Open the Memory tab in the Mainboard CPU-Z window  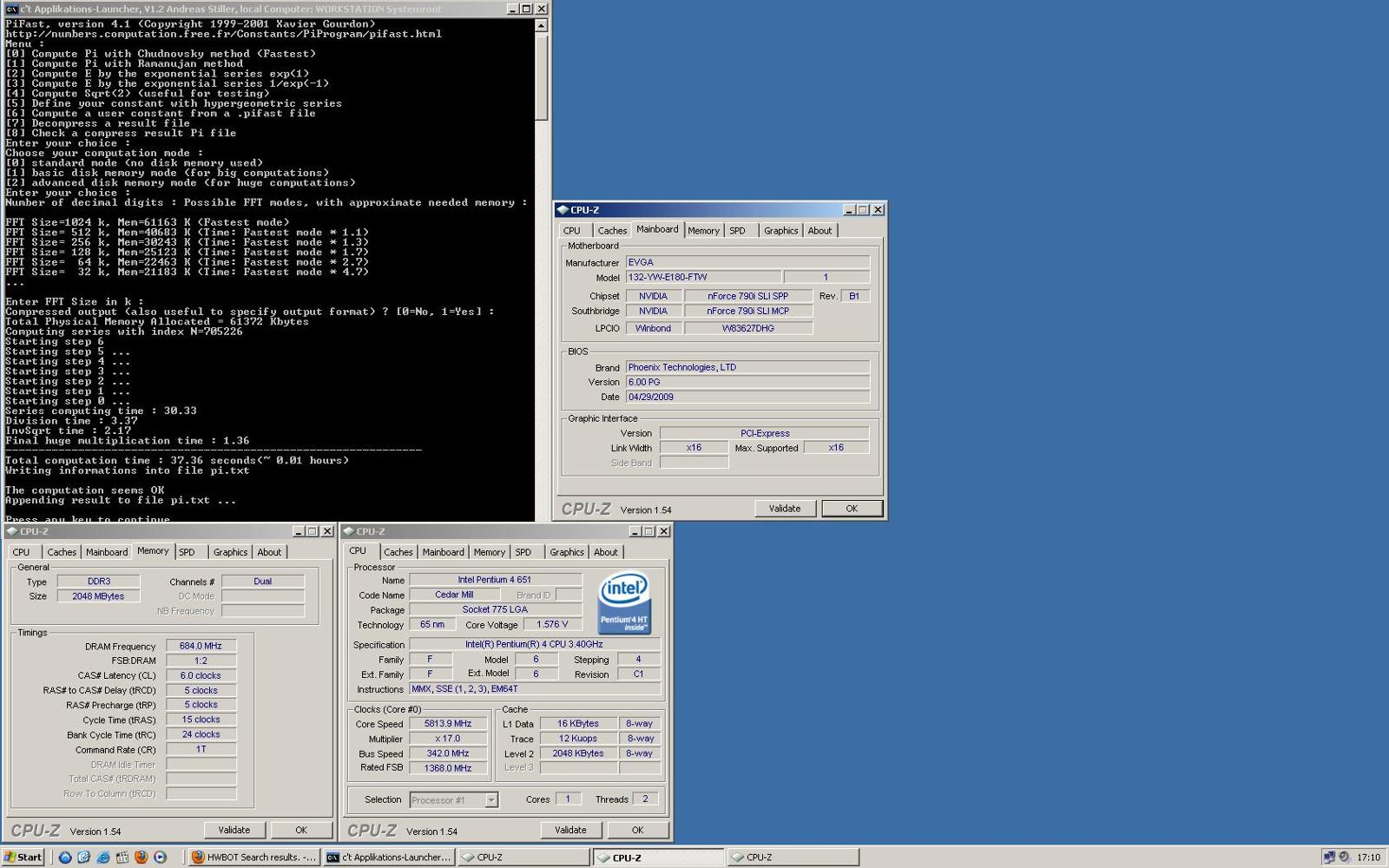point(703,231)
